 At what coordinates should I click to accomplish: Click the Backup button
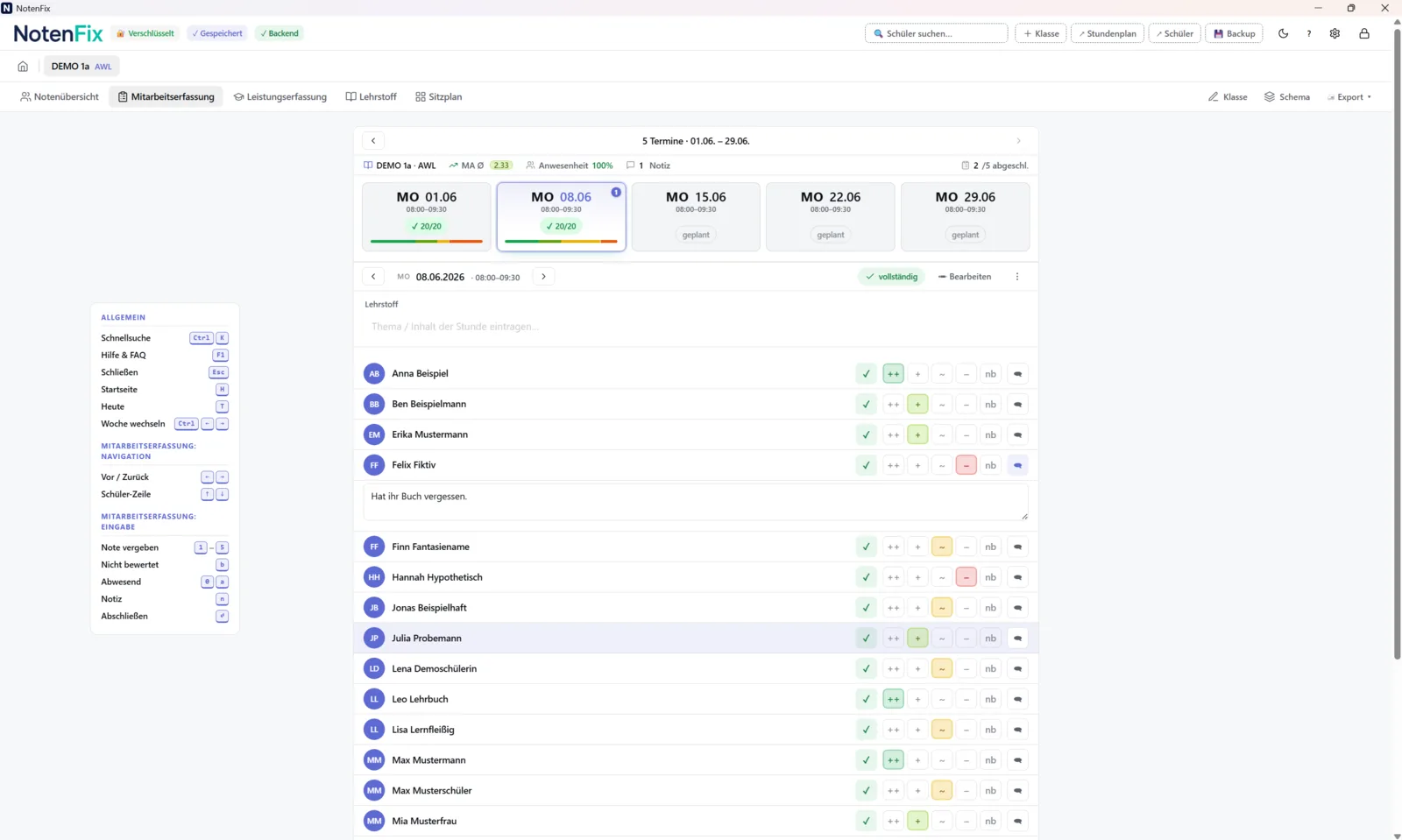[1235, 33]
